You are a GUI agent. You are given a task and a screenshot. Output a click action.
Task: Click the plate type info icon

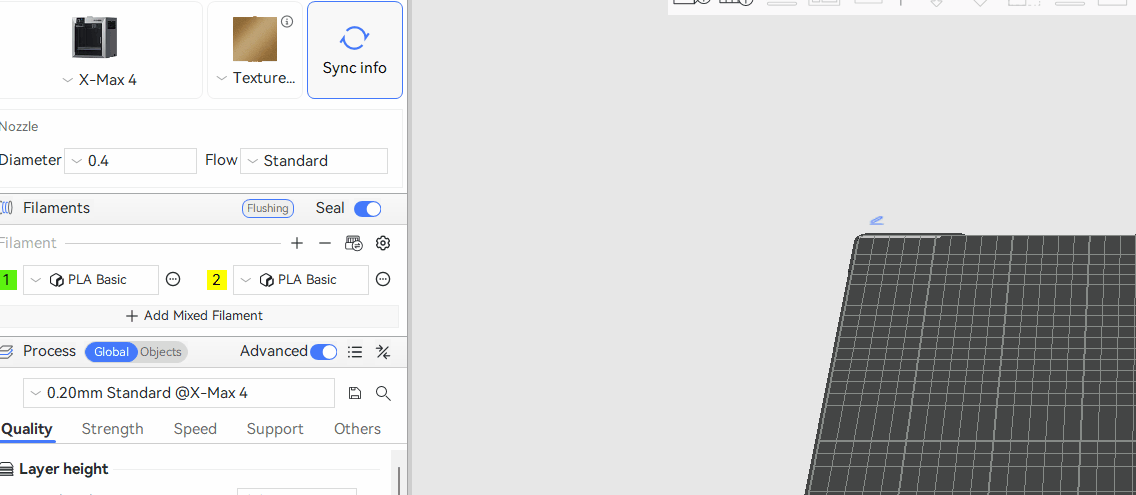[287, 22]
